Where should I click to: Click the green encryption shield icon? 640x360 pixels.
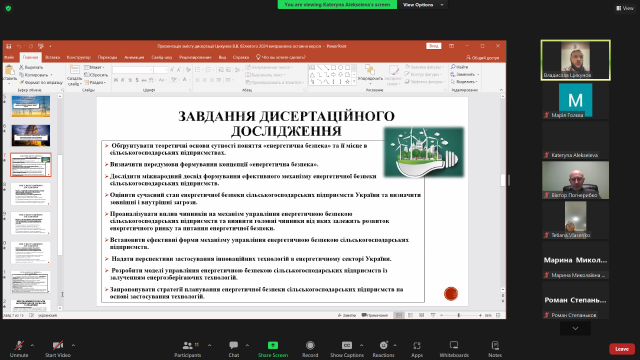tap(8, 8)
